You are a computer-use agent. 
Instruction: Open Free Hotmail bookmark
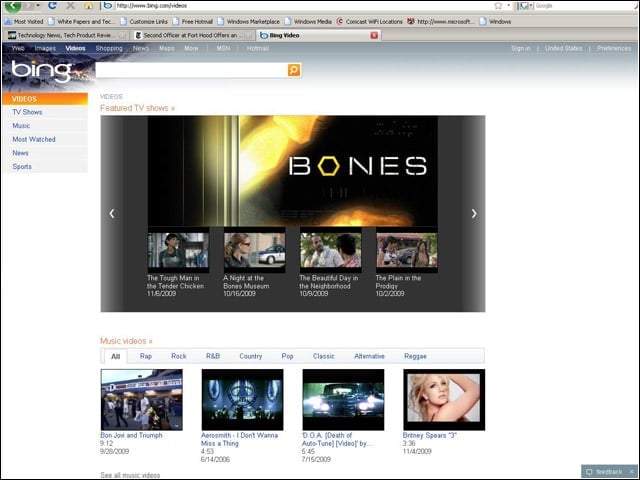point(193,22)
